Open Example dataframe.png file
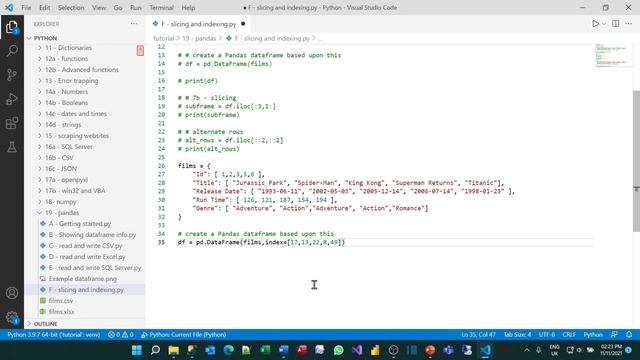 [x=85, y=279]
